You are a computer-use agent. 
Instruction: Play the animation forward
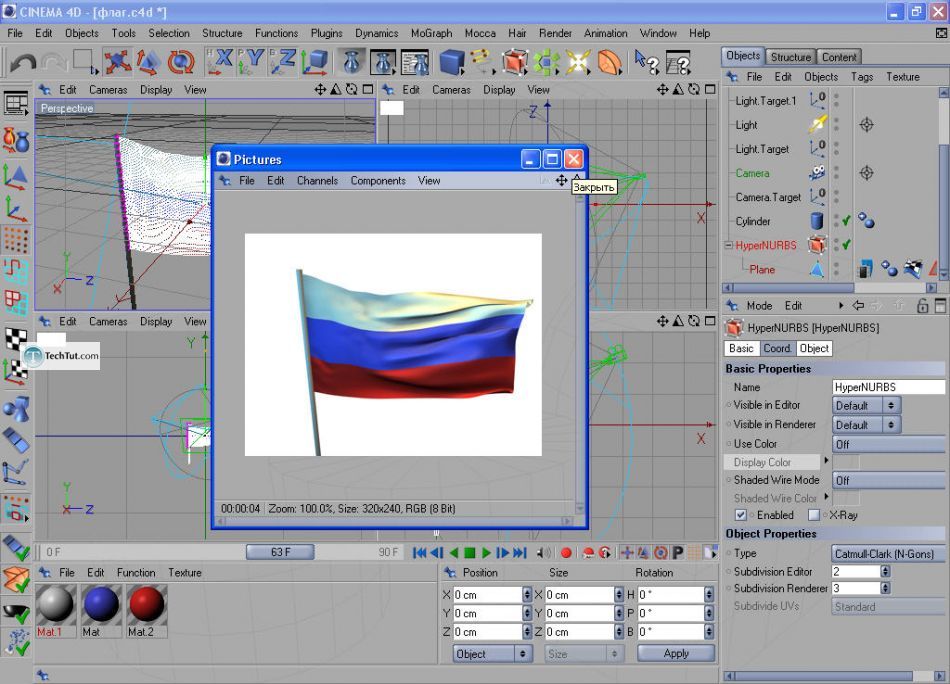[487, 553]
